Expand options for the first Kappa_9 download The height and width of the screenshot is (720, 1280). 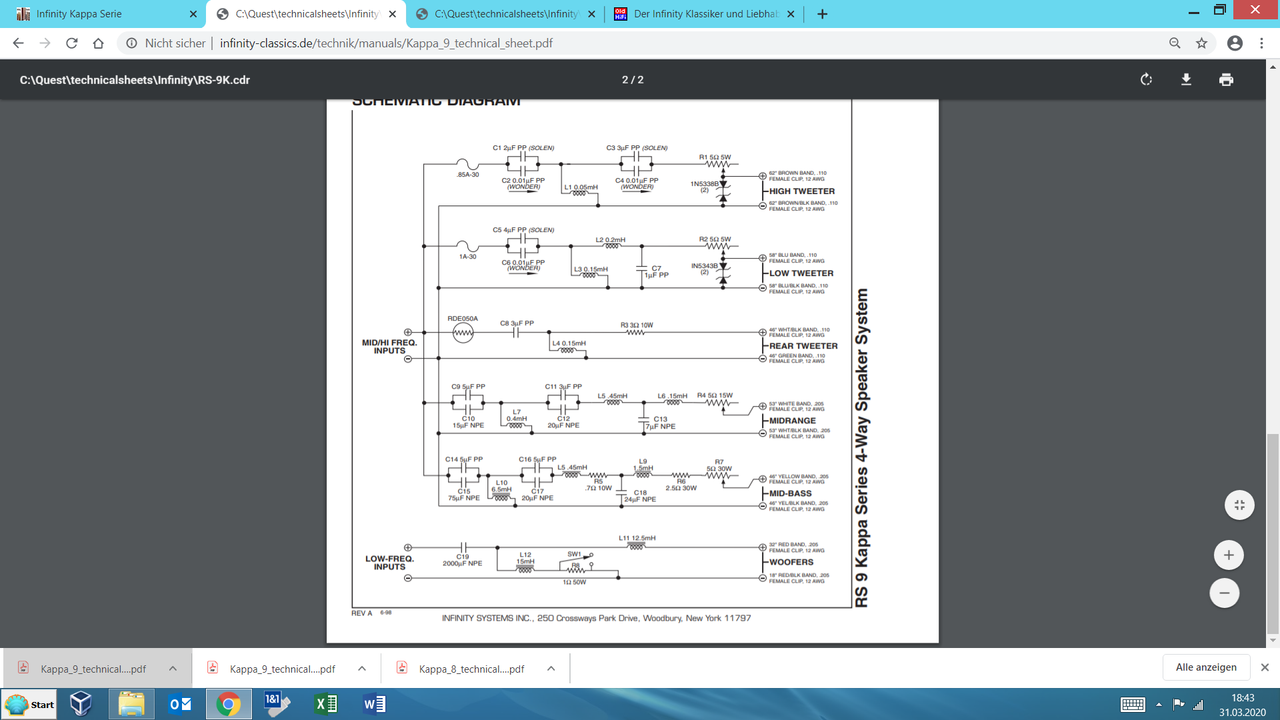(172, 667)
